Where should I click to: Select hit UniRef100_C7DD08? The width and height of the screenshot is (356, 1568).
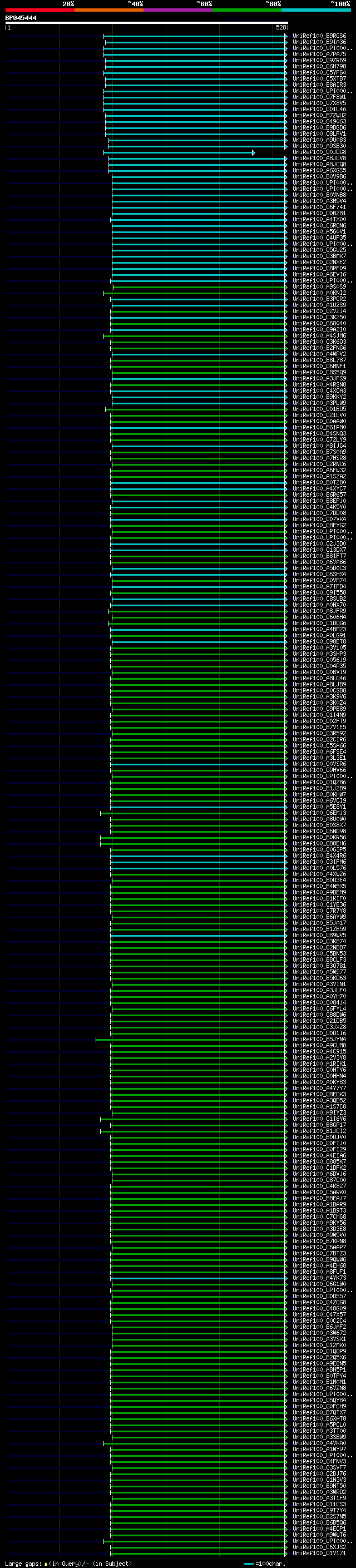(319, 513)
